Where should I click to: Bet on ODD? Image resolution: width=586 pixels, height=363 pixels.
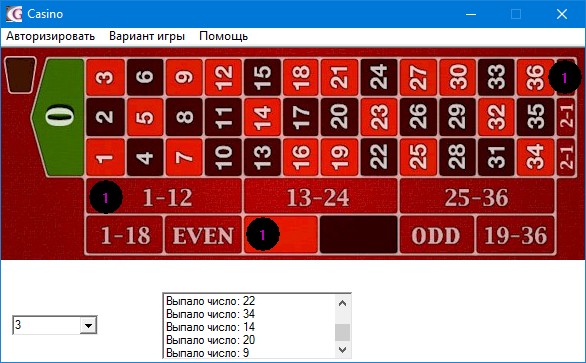click(x=436, y=235)
